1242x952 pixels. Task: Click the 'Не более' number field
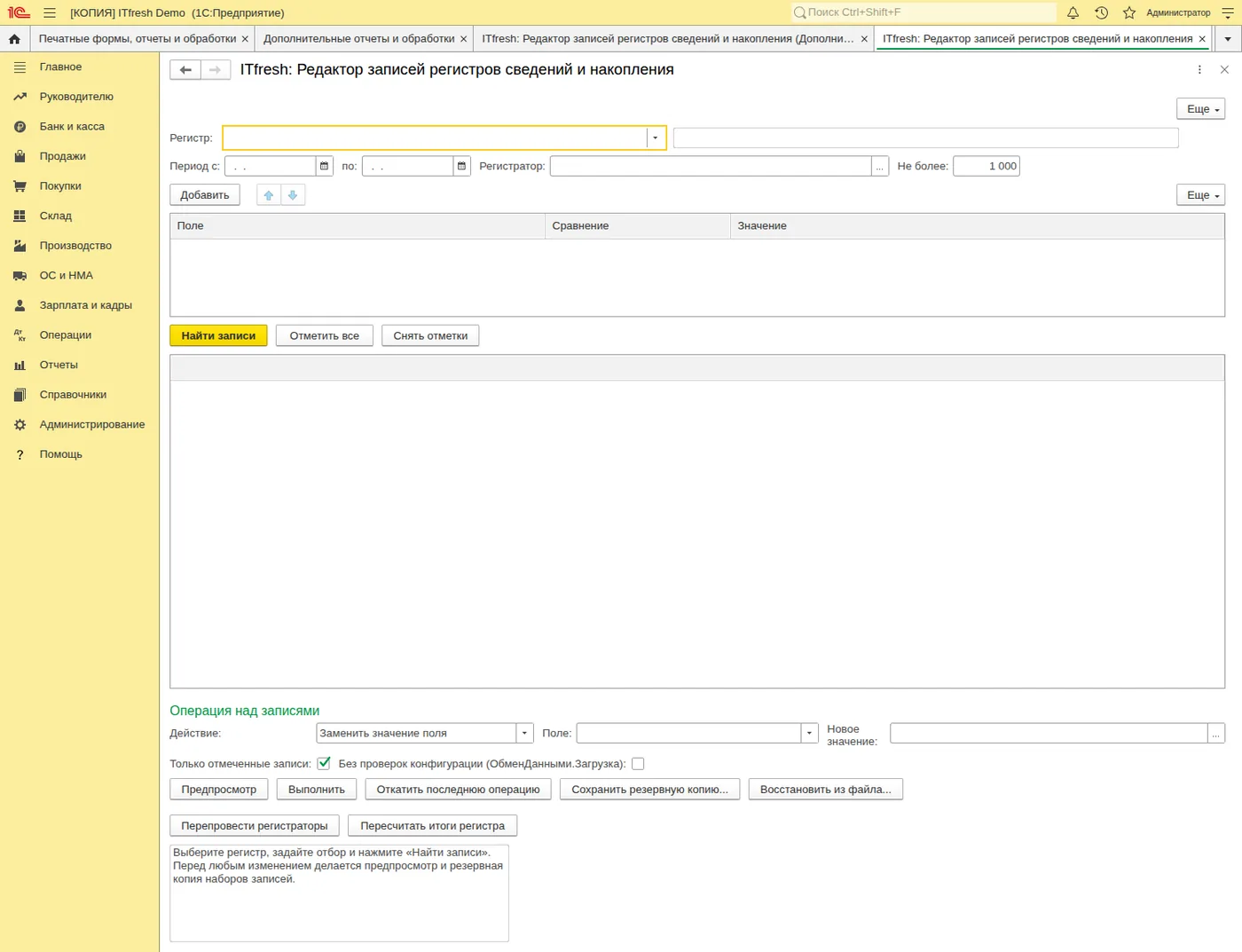click(x=987, y=166)
